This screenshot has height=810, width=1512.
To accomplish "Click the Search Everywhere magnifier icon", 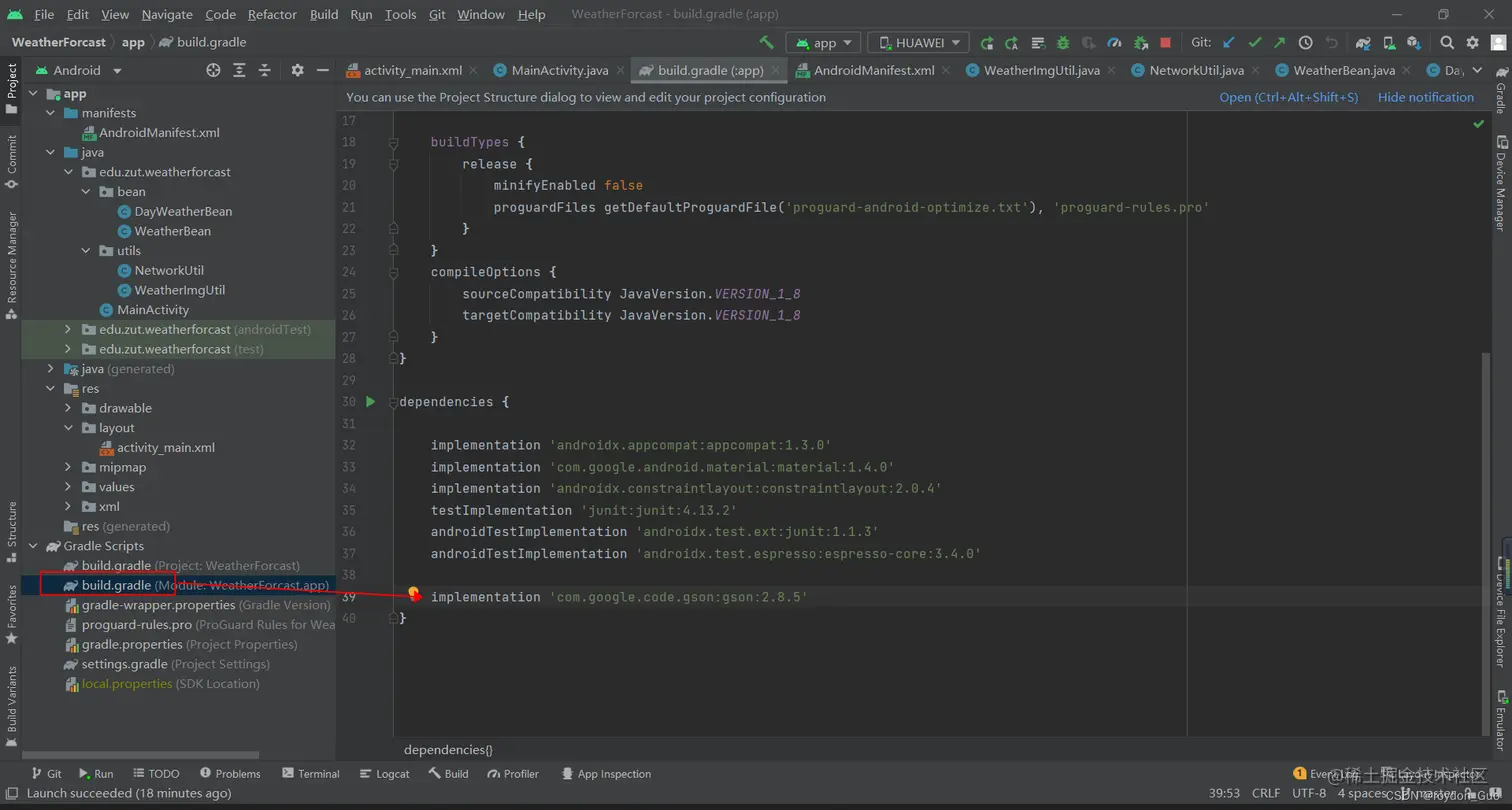I will 1447,43.
